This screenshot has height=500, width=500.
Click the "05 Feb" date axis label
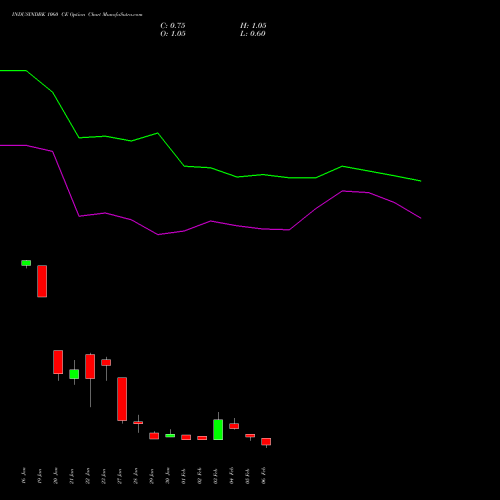point(248,476)
